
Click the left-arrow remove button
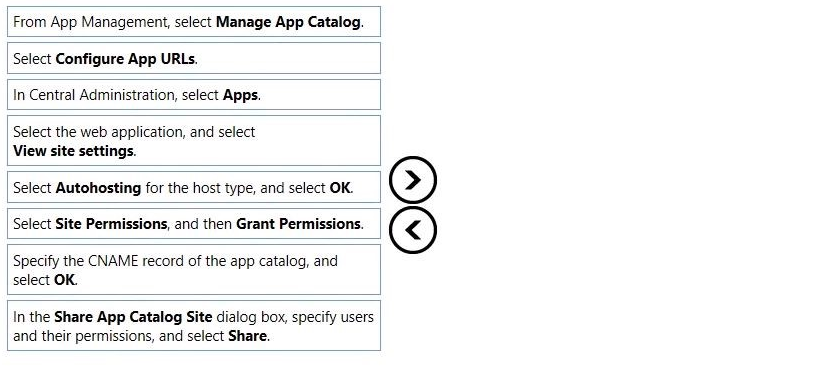click(x=413, y=230)
